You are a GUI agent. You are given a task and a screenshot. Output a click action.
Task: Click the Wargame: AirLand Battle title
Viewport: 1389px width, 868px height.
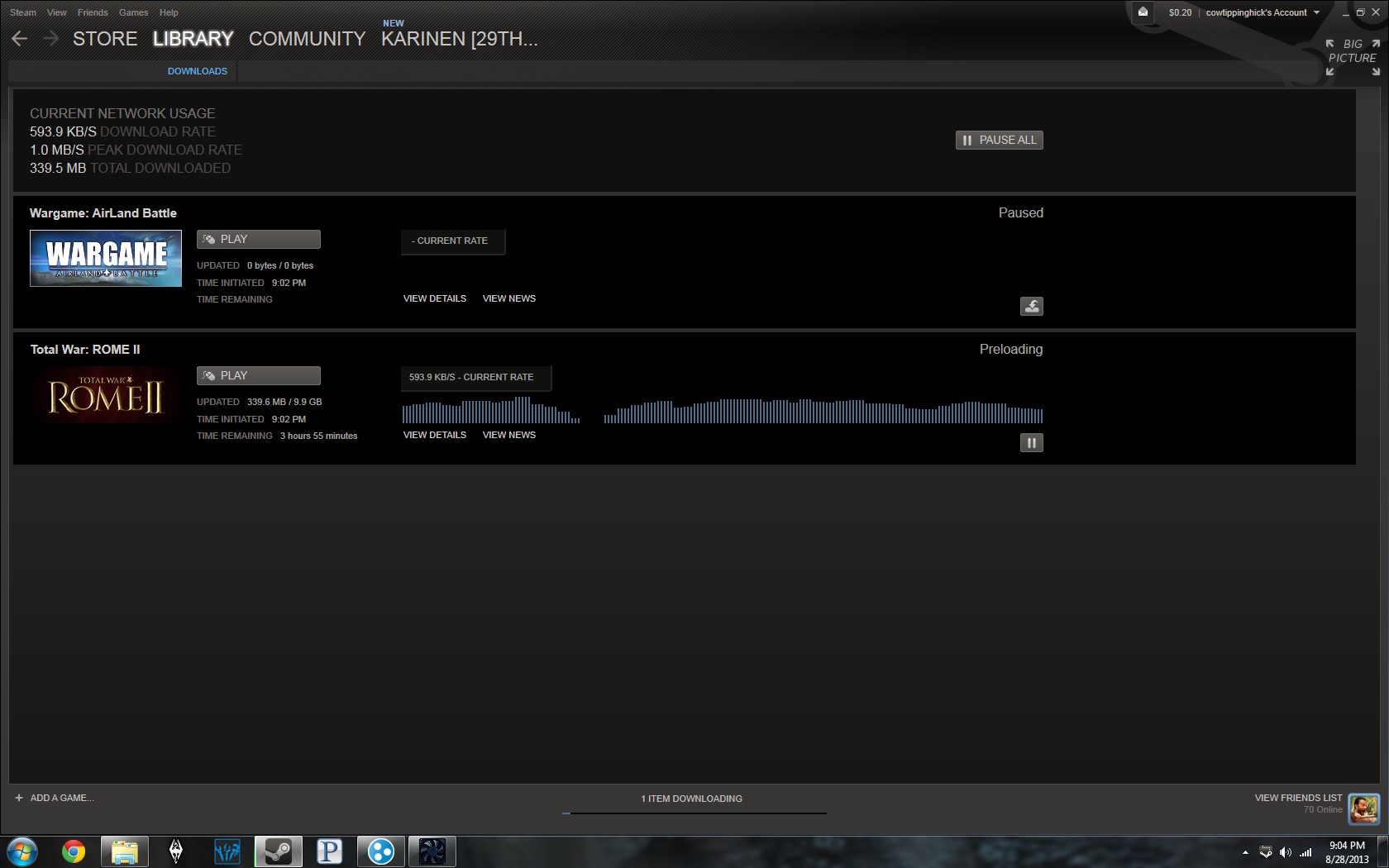coord(103,212)
